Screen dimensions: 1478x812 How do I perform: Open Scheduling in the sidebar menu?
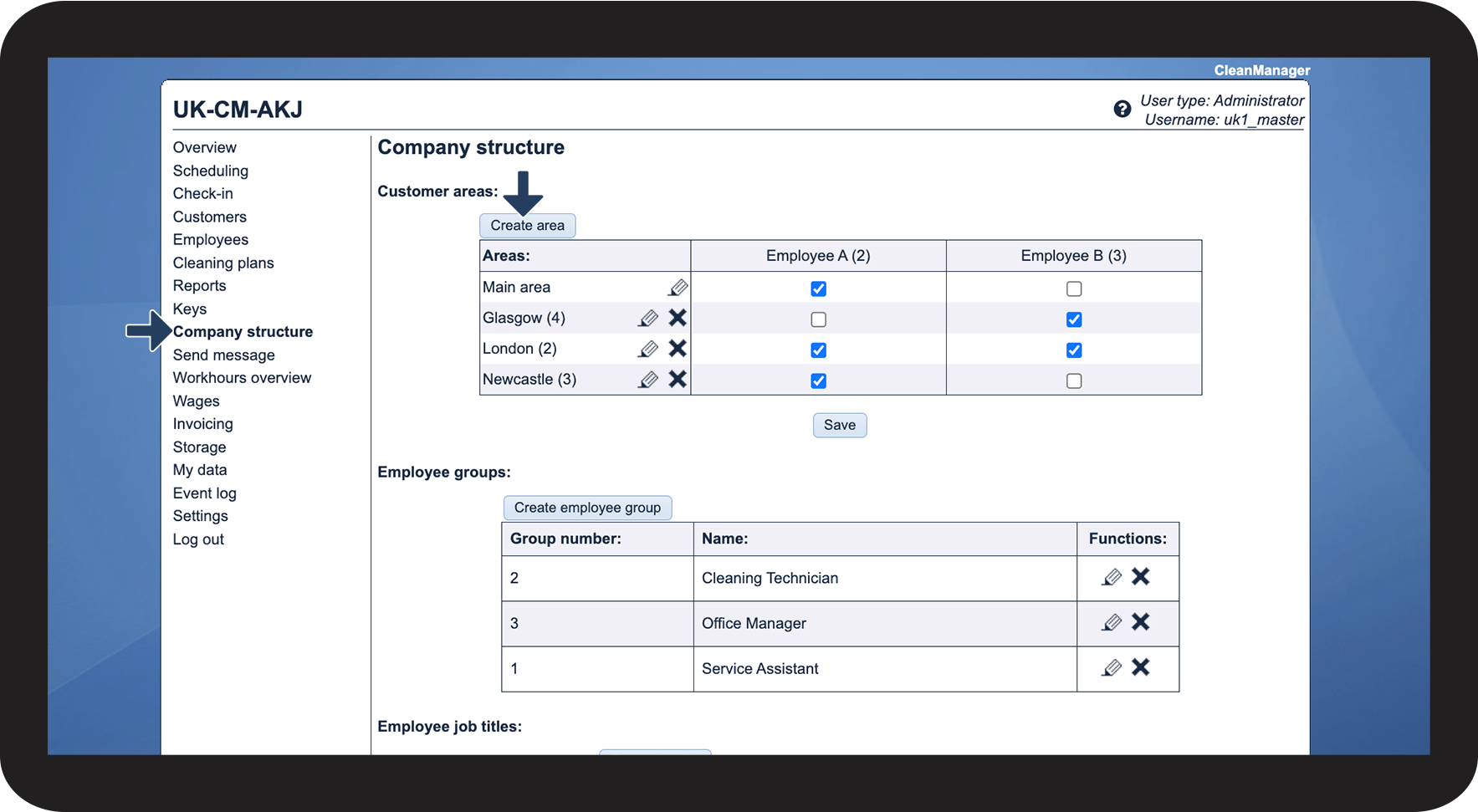(211, 171)
